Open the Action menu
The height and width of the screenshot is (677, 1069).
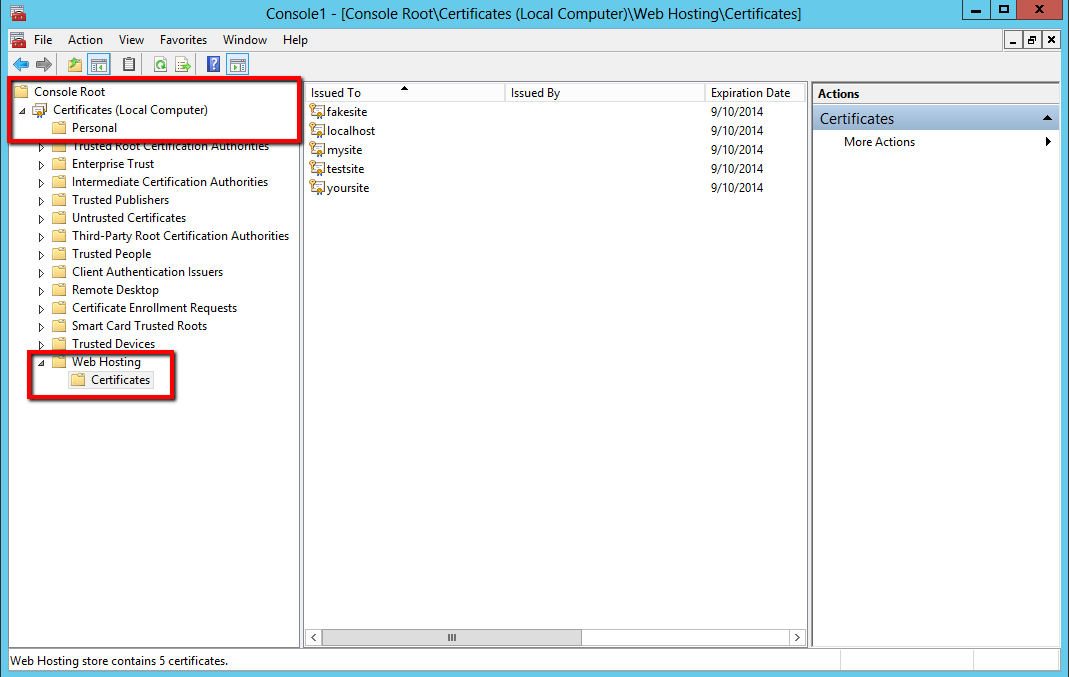tap(85, 40)
